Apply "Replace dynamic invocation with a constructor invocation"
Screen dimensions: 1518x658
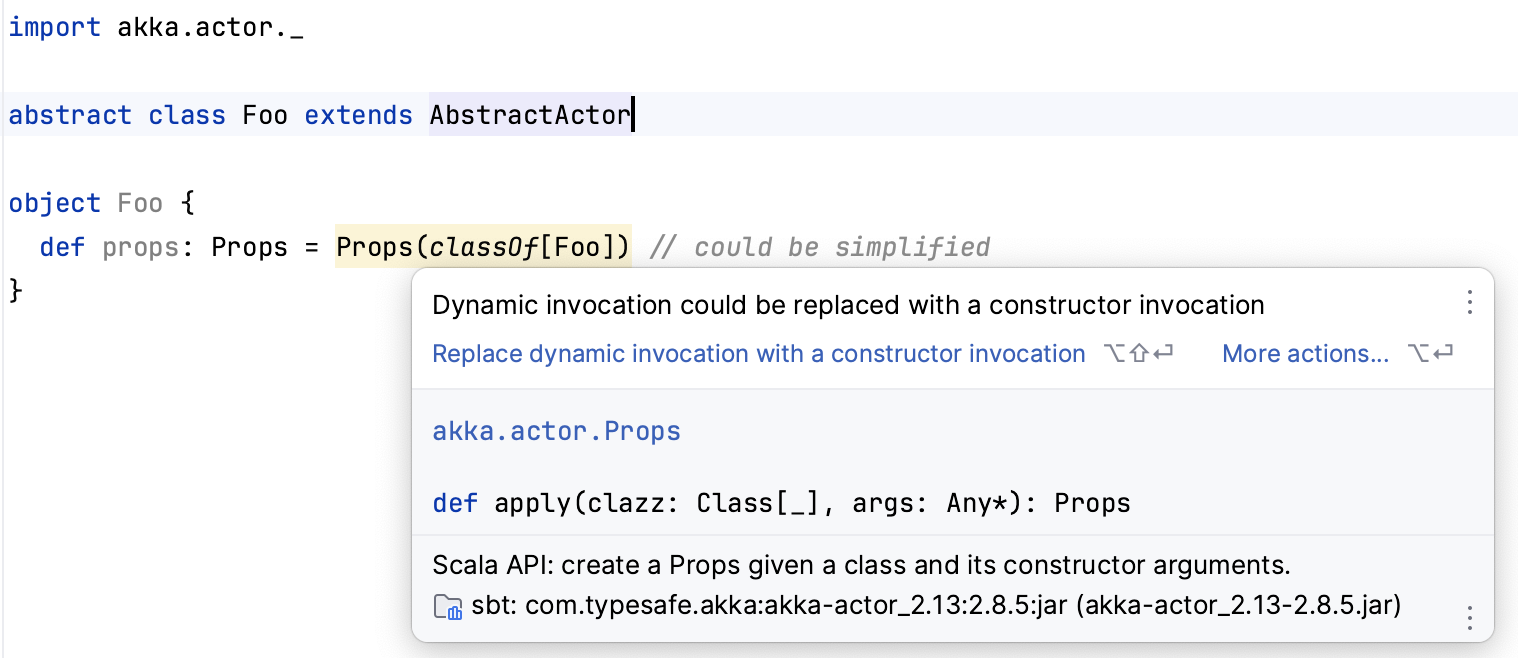(758, 354)
